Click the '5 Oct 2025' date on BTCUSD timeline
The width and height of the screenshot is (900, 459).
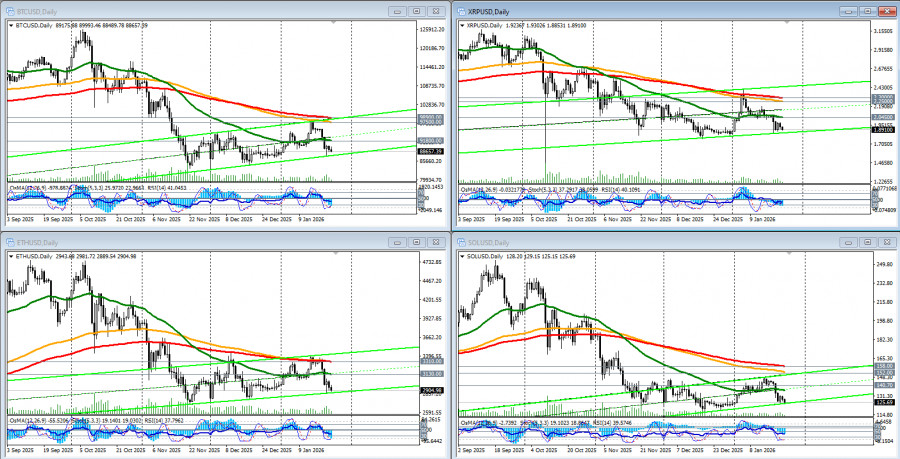click(93, 219)
